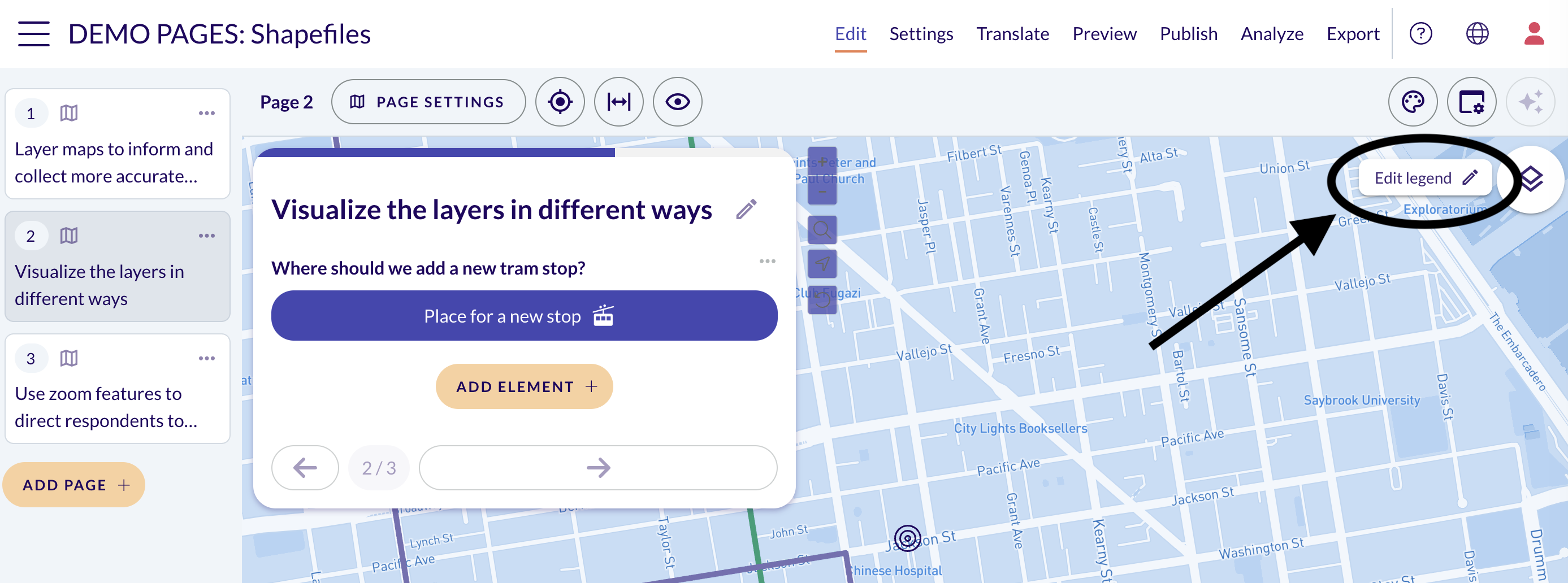Click the 2 / 3 page indicator
1568x583 pixels.
[379, 467]
